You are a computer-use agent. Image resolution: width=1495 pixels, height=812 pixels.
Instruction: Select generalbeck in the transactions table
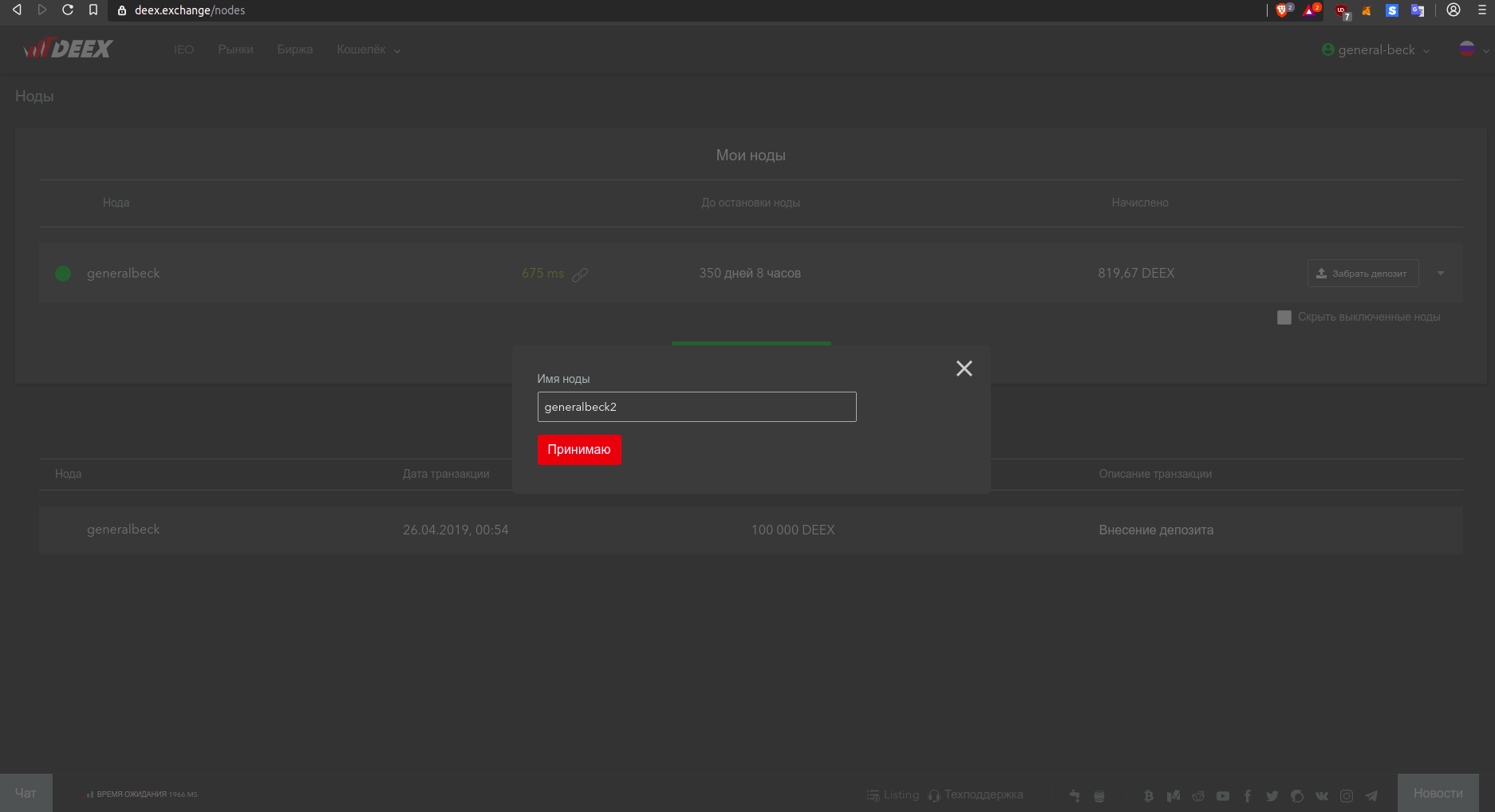point(124,530)
